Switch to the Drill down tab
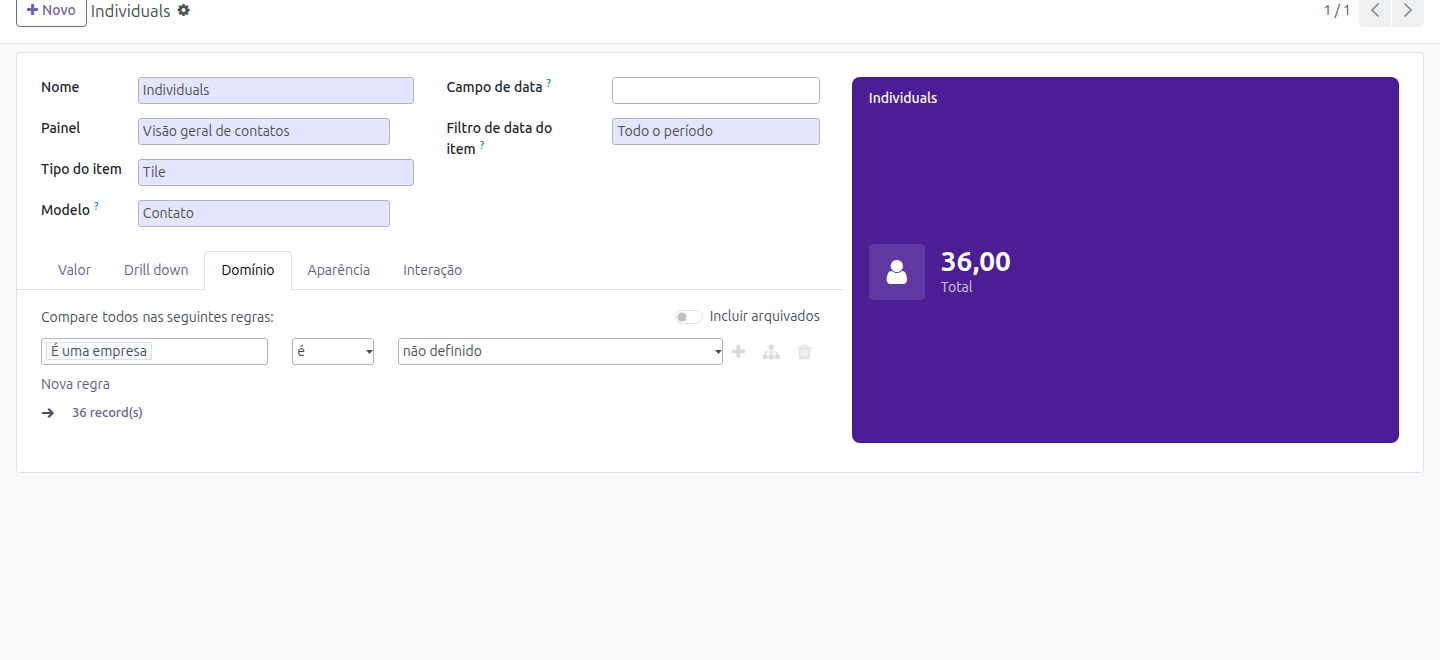 pyautogui.click(x=156, y=270)
